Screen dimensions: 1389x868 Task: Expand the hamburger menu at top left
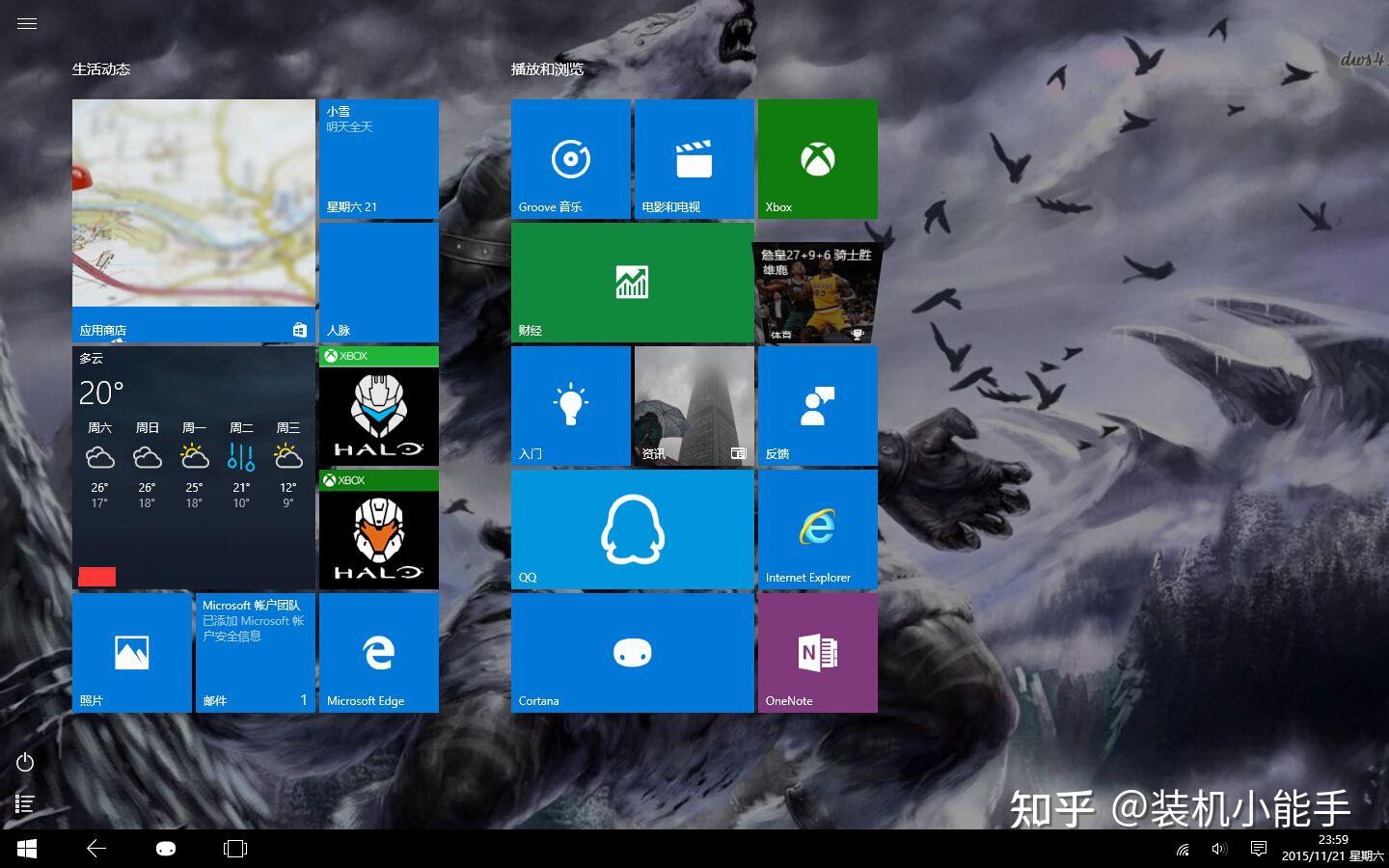click(26, 22)
